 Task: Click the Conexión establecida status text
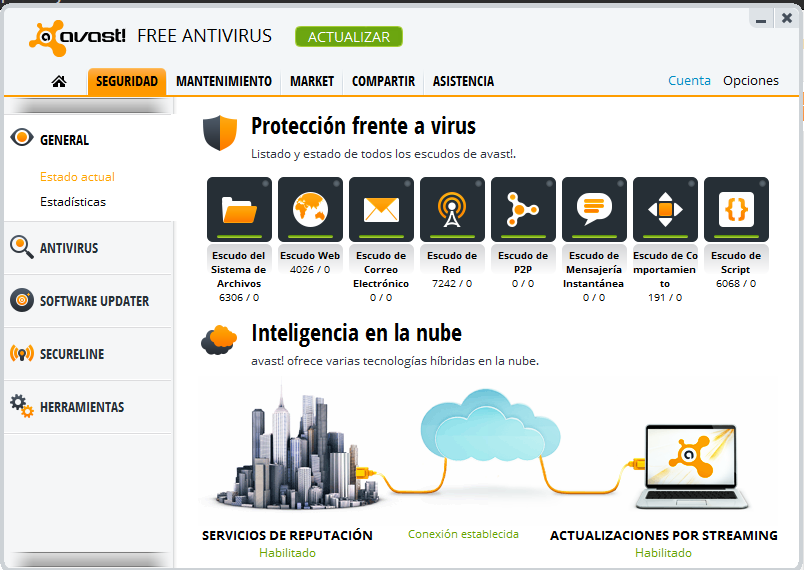(463, 534)
